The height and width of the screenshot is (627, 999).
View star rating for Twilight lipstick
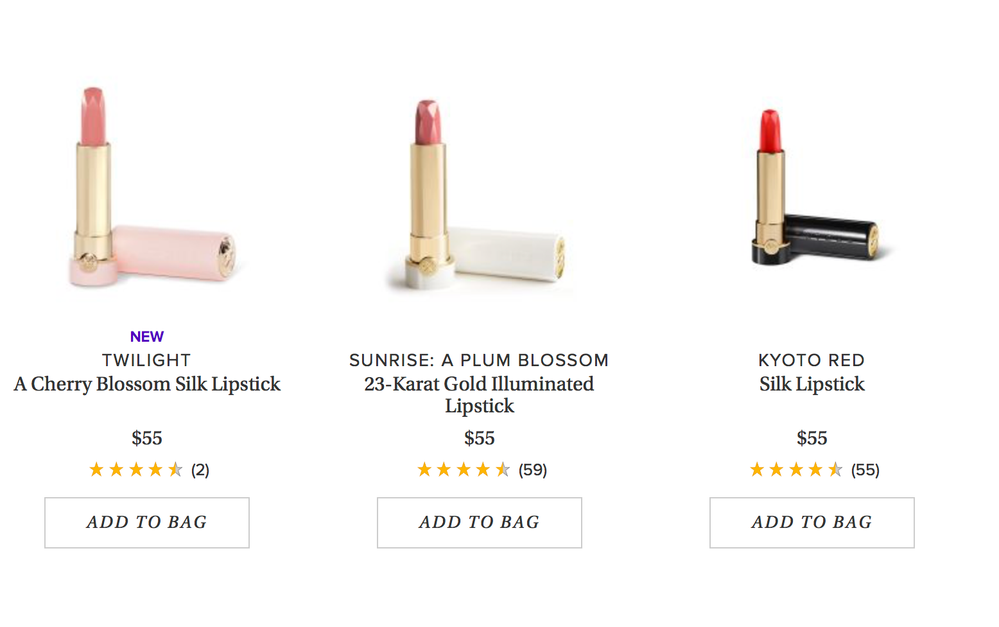136,469
